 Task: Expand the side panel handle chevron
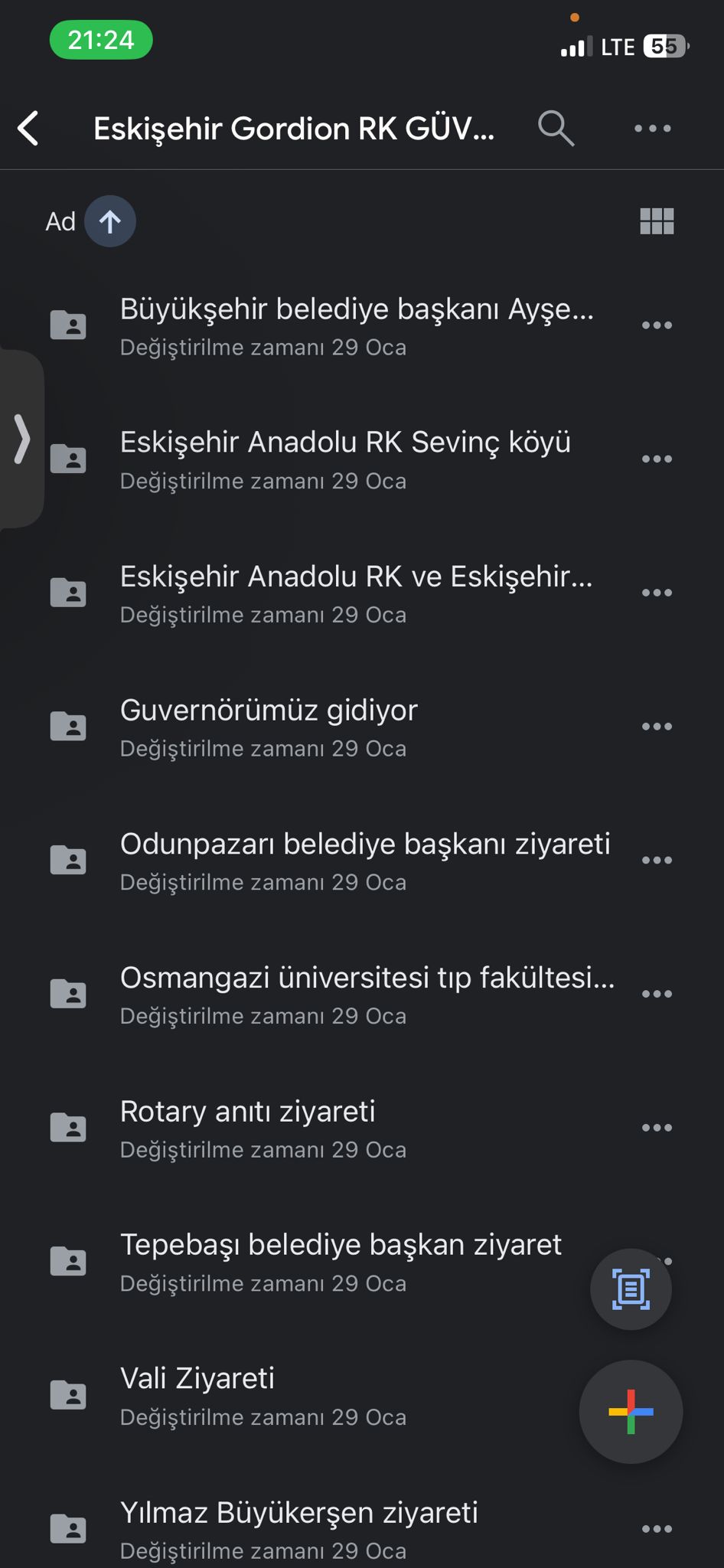tap(22, 439)
